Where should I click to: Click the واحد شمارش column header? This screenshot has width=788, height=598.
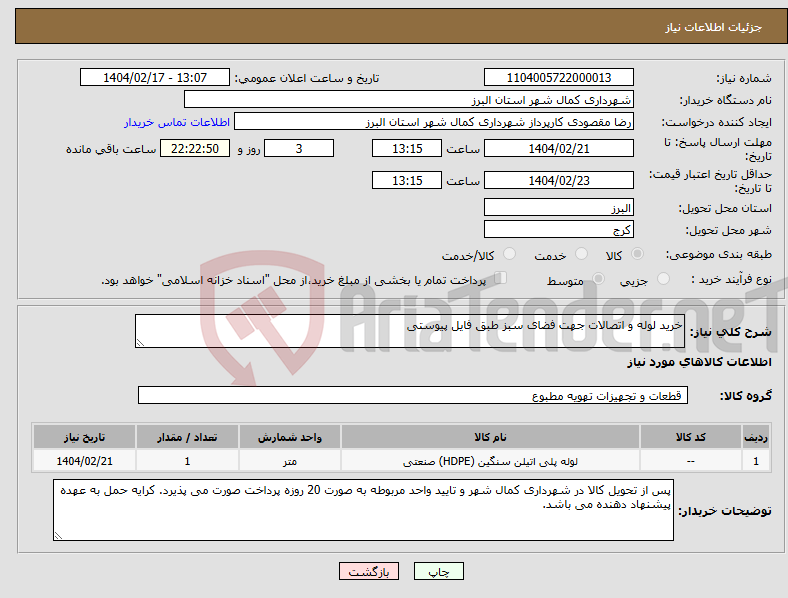point(289,437)
